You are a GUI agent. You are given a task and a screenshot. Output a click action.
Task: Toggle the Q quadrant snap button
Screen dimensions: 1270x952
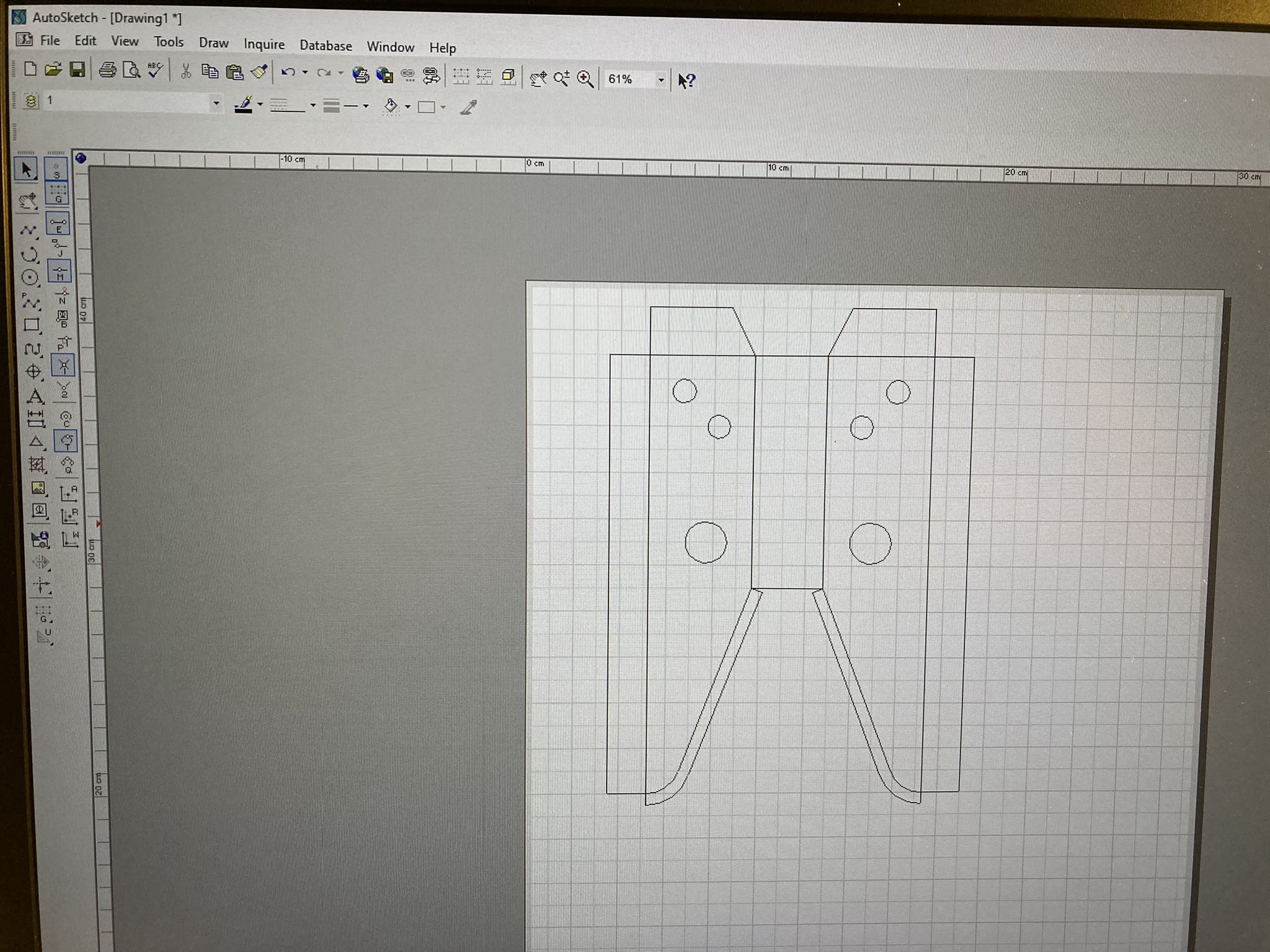coord(68,465)
